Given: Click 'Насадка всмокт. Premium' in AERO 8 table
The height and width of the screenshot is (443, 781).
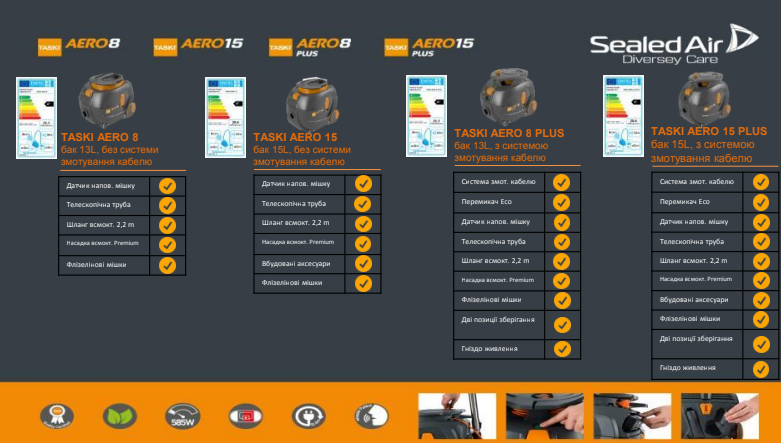Looking at the screenshot, I should [102, 243].
